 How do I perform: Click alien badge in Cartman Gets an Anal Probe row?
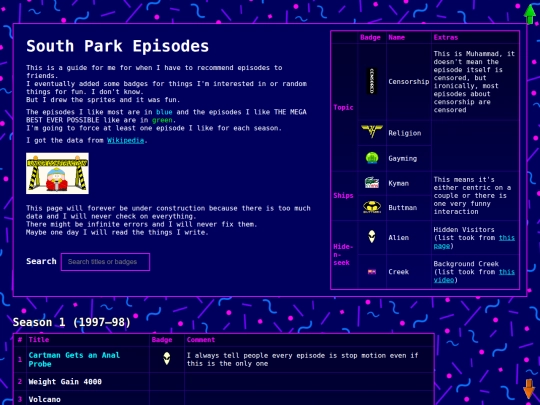(167, 359)
